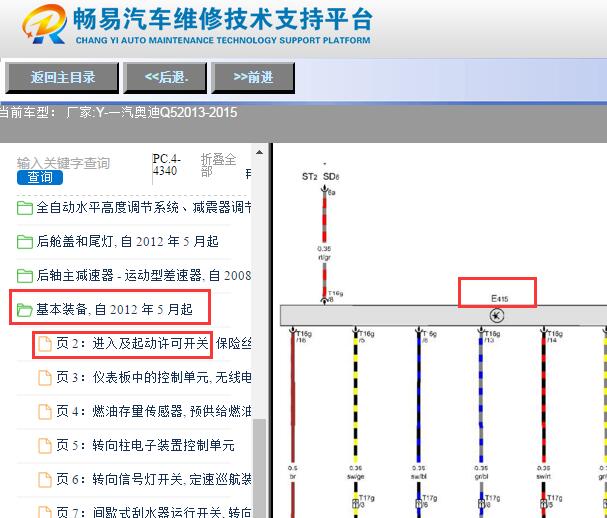Click the document icon of 页 5
The image size is (607, 518).
pyautogui.click(x=45, y=446)
